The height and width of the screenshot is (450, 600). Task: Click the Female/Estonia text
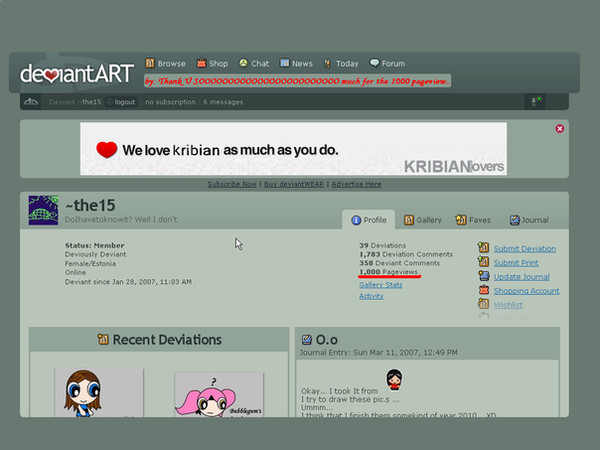pos(90,263)
